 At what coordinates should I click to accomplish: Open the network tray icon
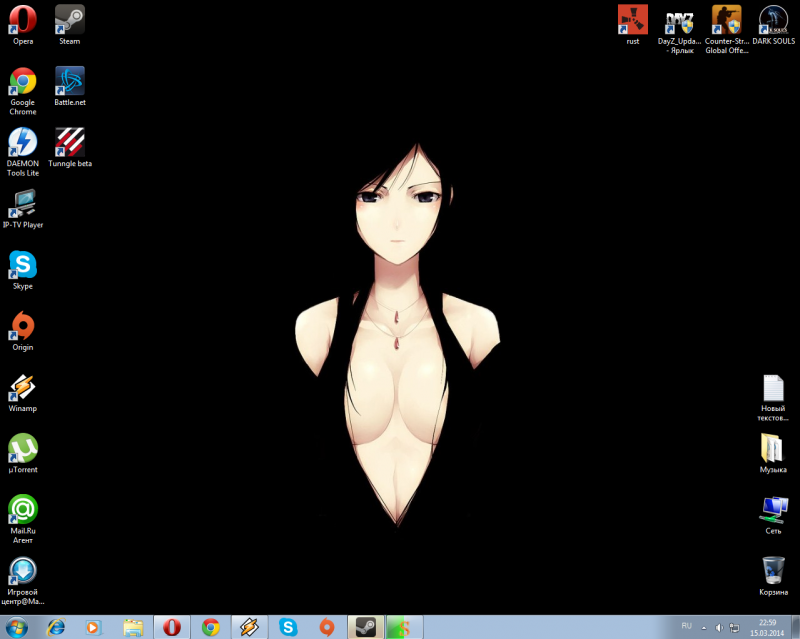click(x=734, y=628)
